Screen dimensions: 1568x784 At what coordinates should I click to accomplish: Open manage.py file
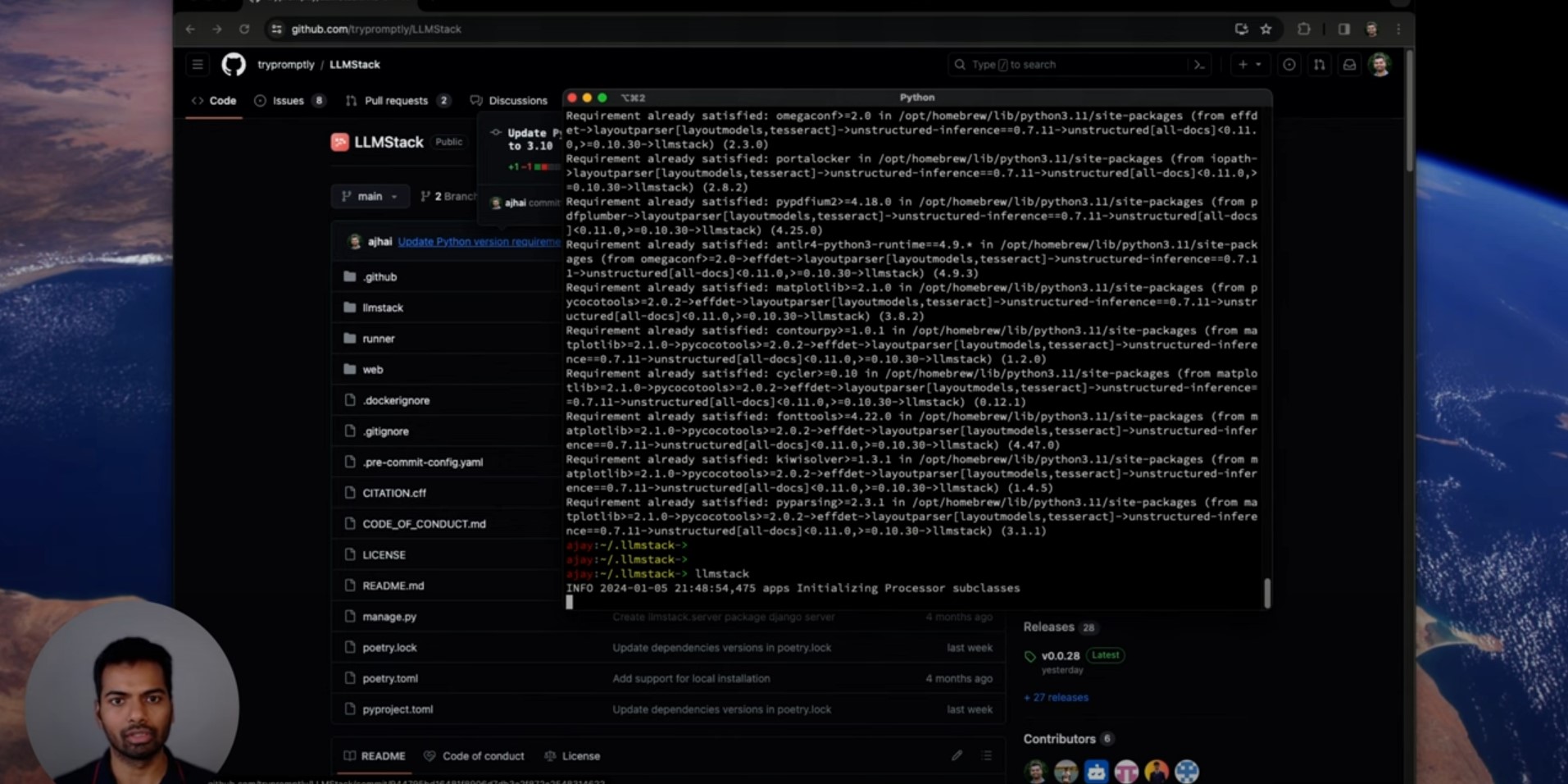(x=389, y=617)
